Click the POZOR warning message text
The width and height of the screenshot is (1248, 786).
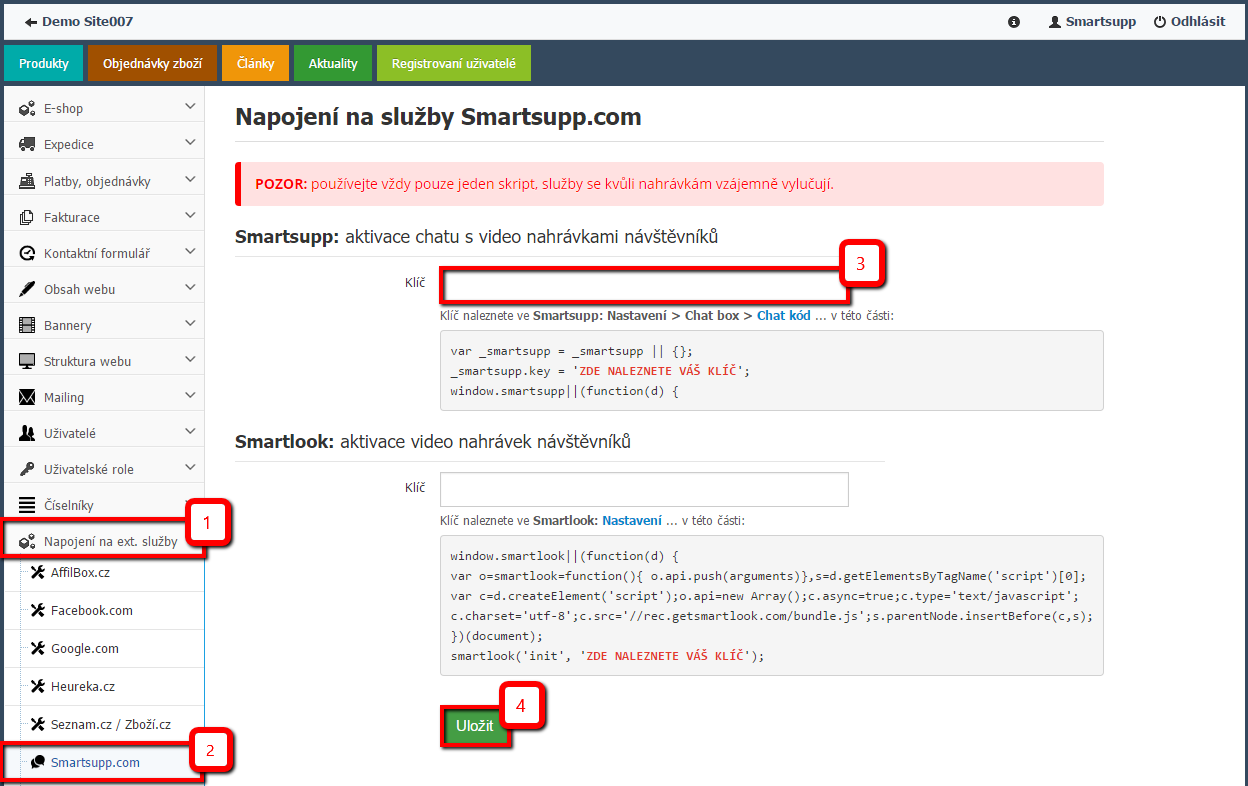pyautogui.click(x=545, y=184)
